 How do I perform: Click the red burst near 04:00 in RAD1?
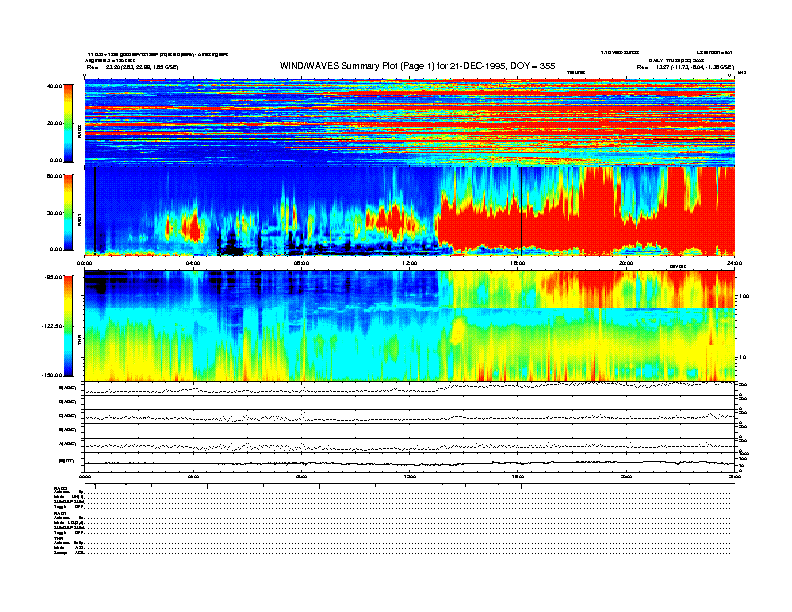point(191,228)
